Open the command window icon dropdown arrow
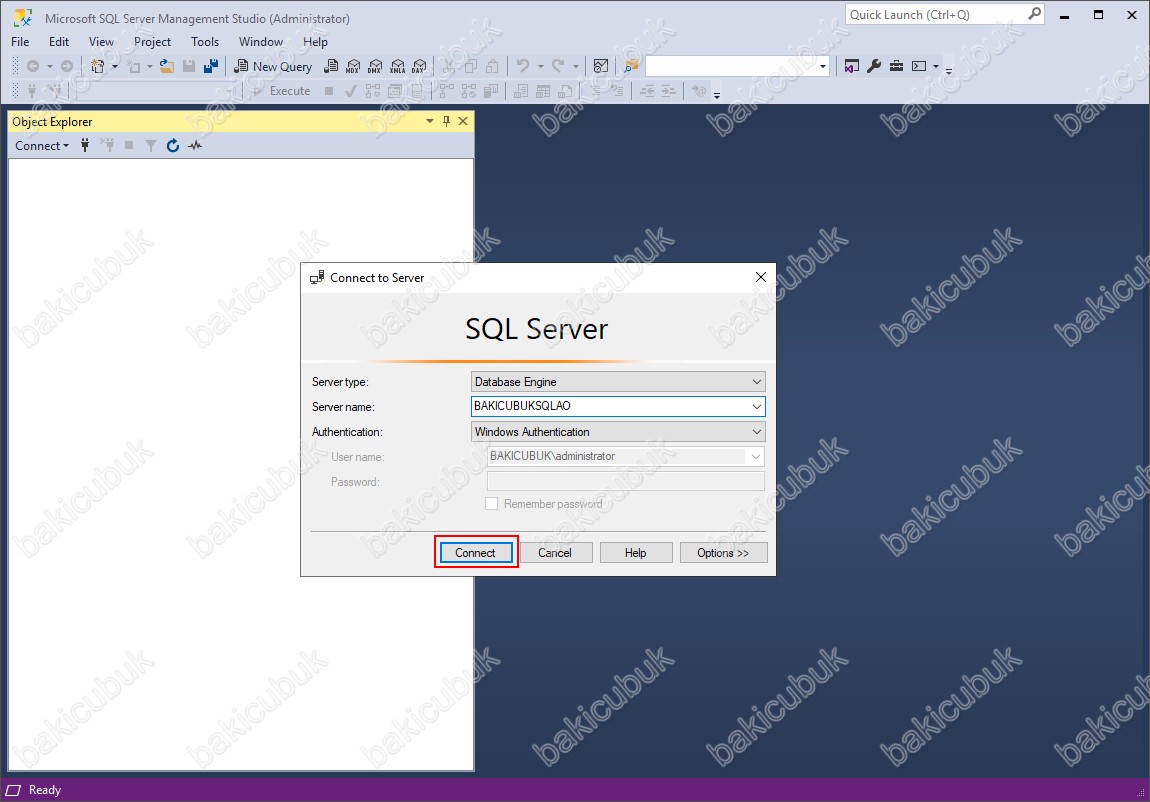 pos(936,67)
